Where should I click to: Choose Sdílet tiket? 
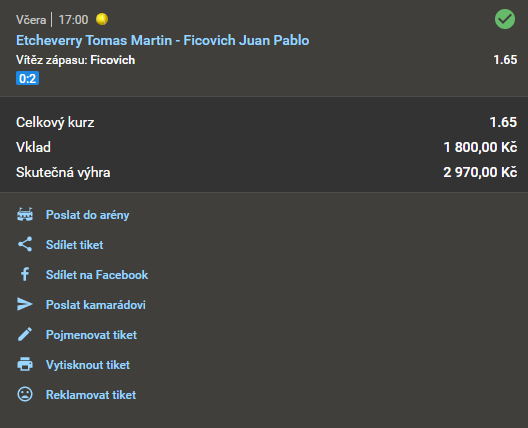74,245
